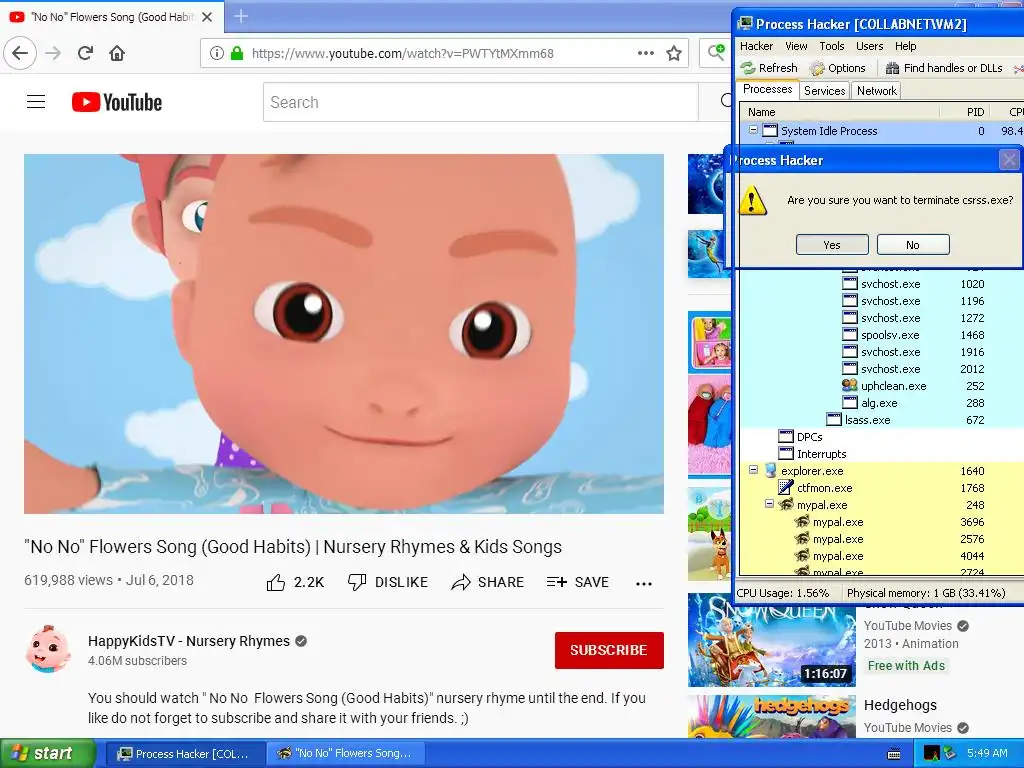The height and width of the screenshot is (768, 1024).
Task: Select the spoolsv.exe process row
Action: tap(880, 335)
